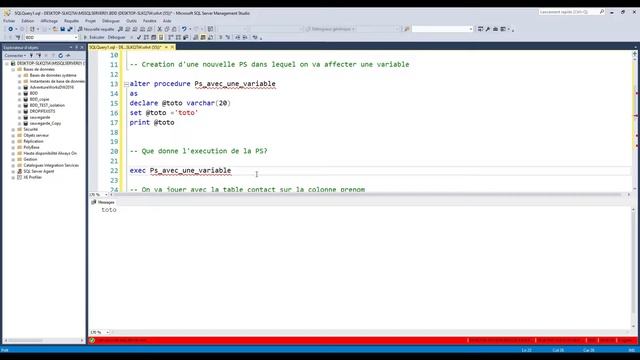Click the Exécuter button
The height and width of the screenshot is (360, 640).
[94, 37]
